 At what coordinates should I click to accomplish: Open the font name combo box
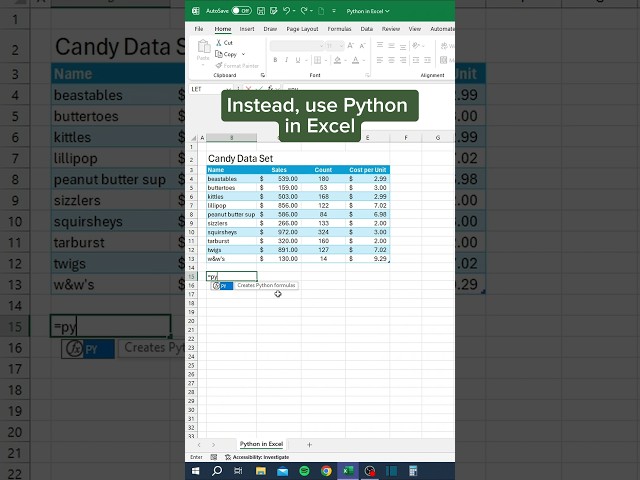[x=297, y=46]
